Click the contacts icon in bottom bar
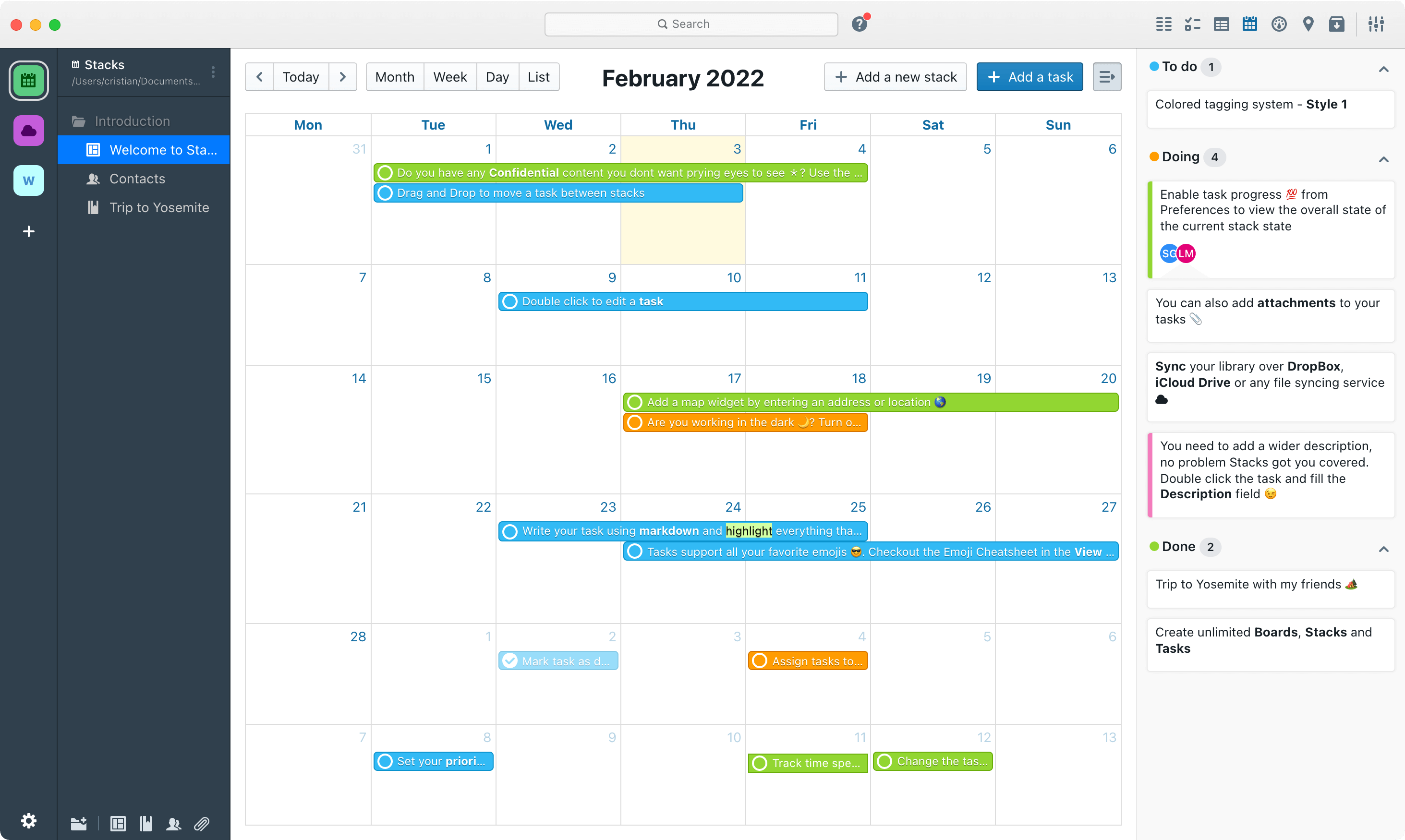Image resolution: width=1405 pixels, height=840 pixels. coord(173,824)
